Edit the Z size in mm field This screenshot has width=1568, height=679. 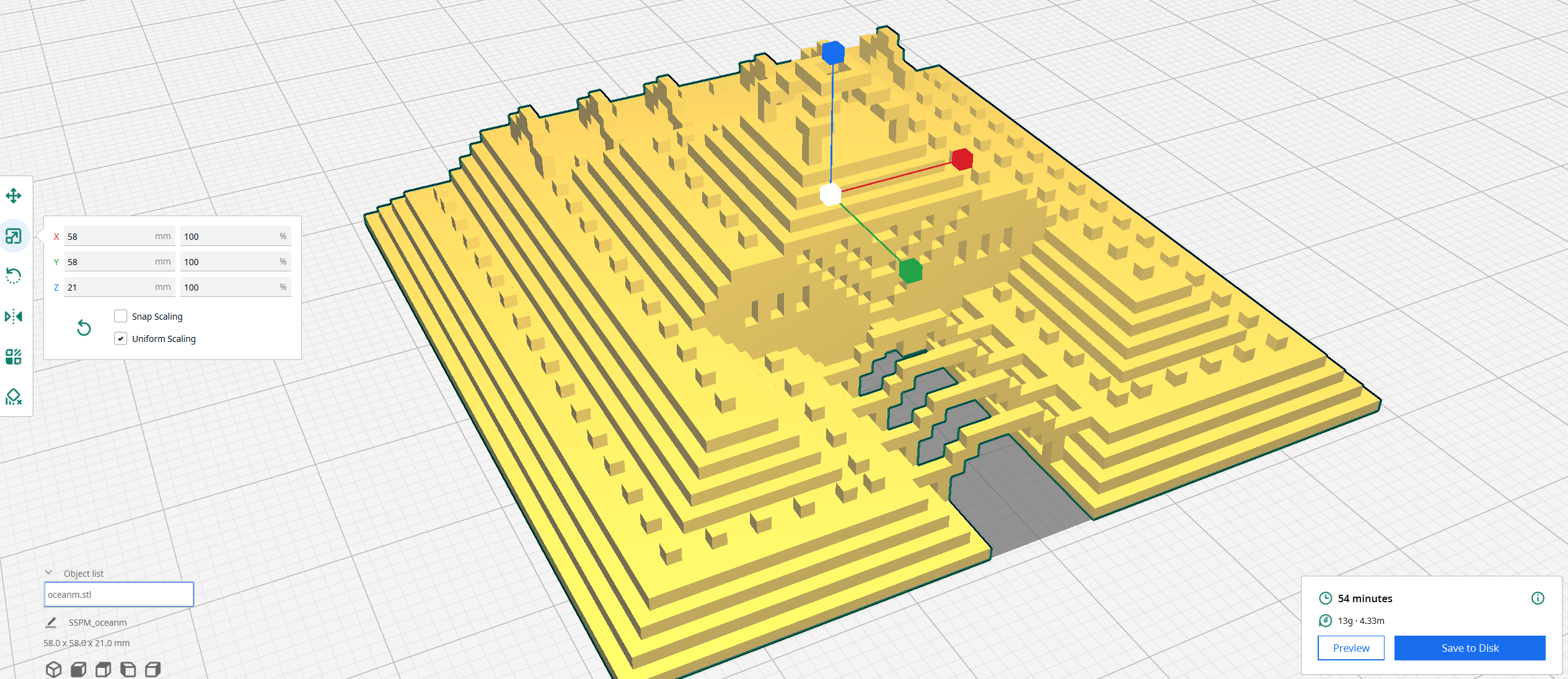(119, 287)
